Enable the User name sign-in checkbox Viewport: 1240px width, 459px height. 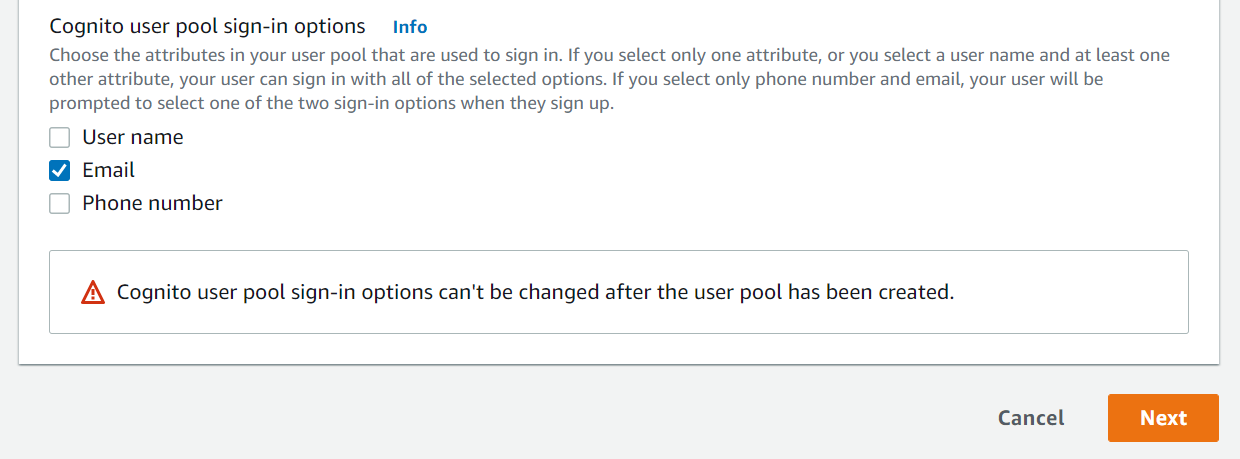pos(60,138)
